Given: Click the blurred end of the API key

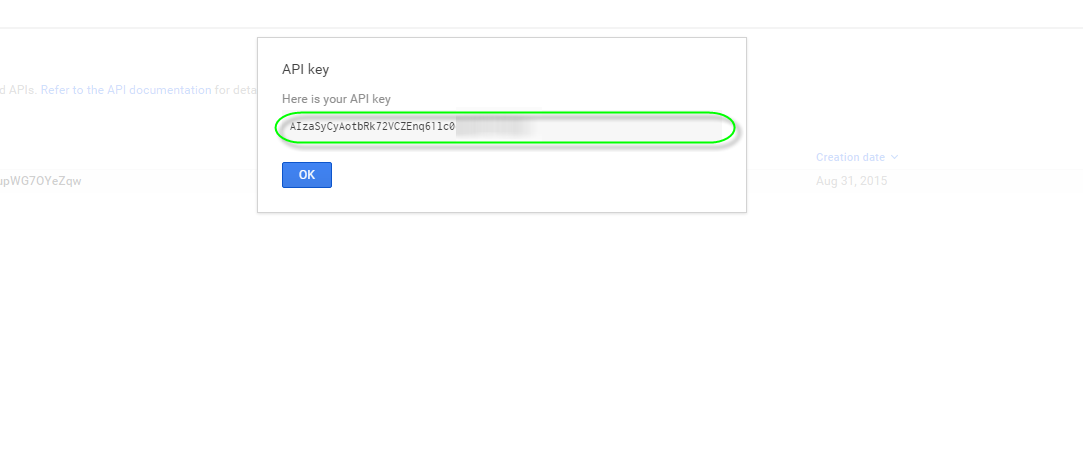Looking at the screenshot, I should pos(492,128).
